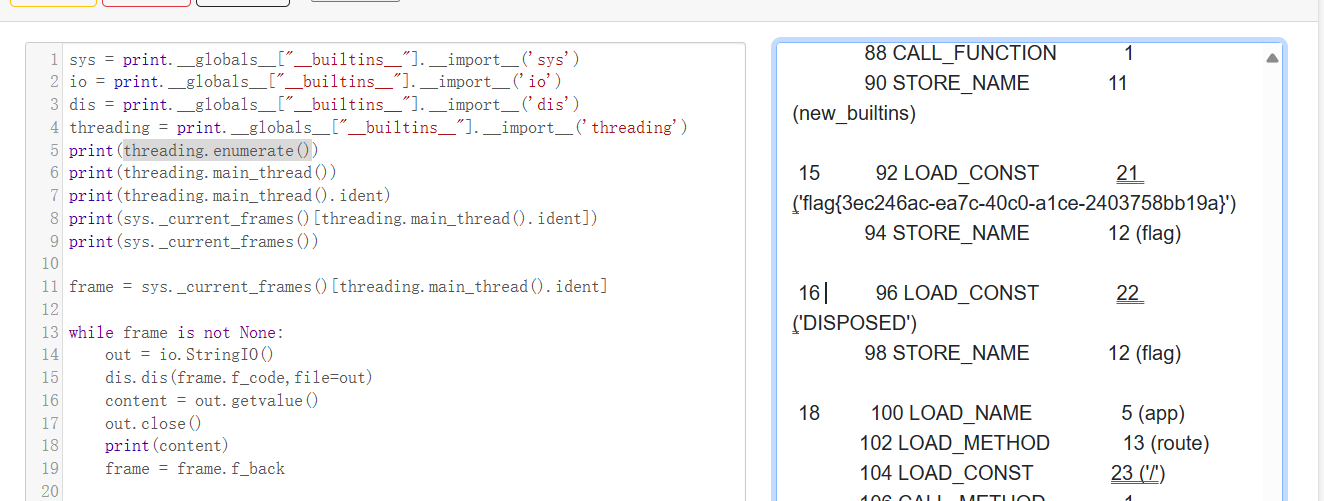
Task: Click line number 20 in gutter
Action: coord(50,492)
